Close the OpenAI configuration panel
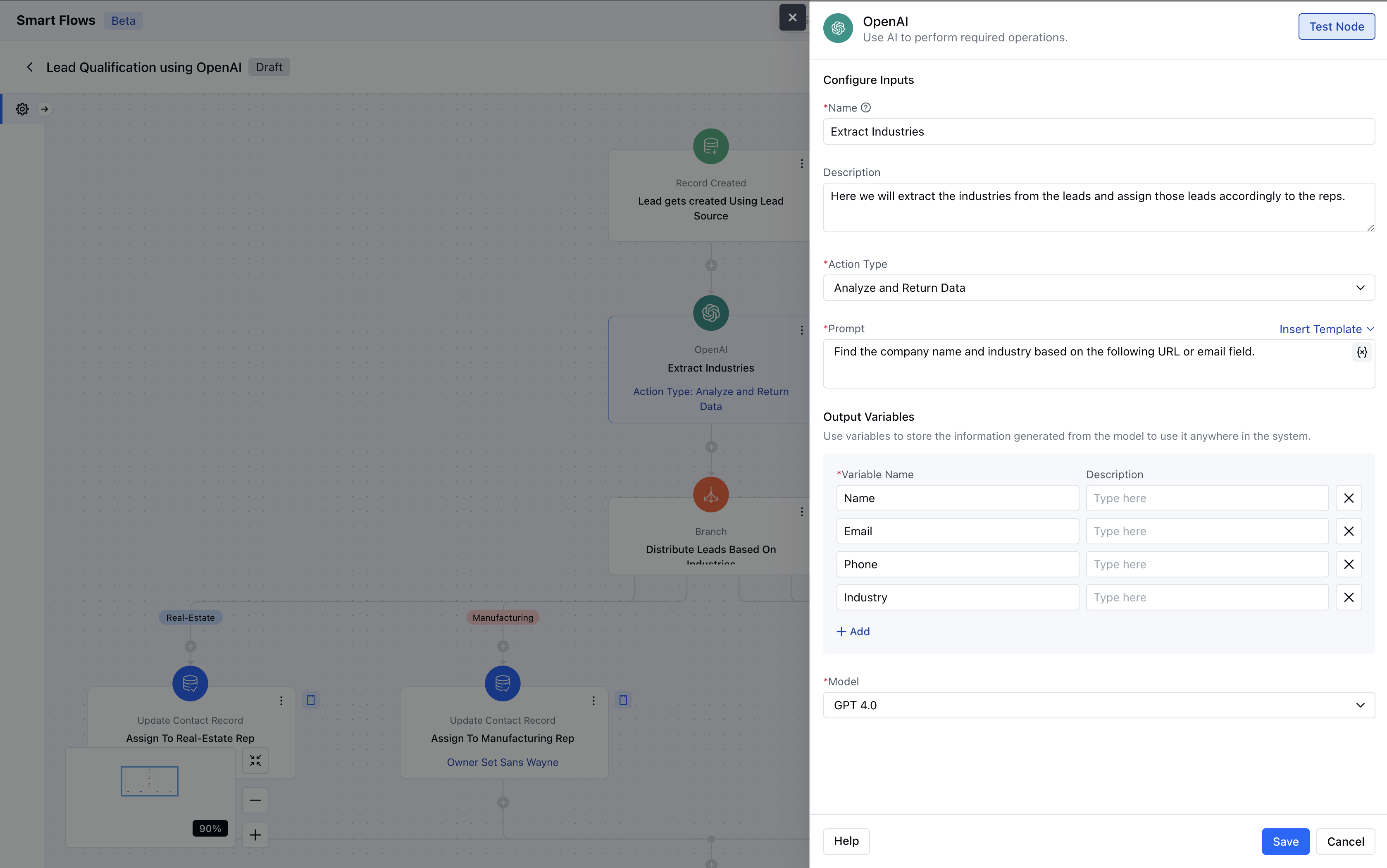 click(x=793, y=18)
